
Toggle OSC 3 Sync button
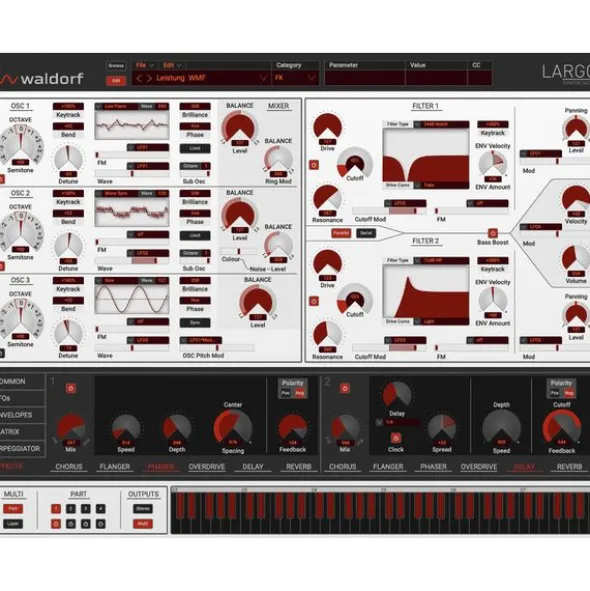pyautogui.click(x=195, y=323)
